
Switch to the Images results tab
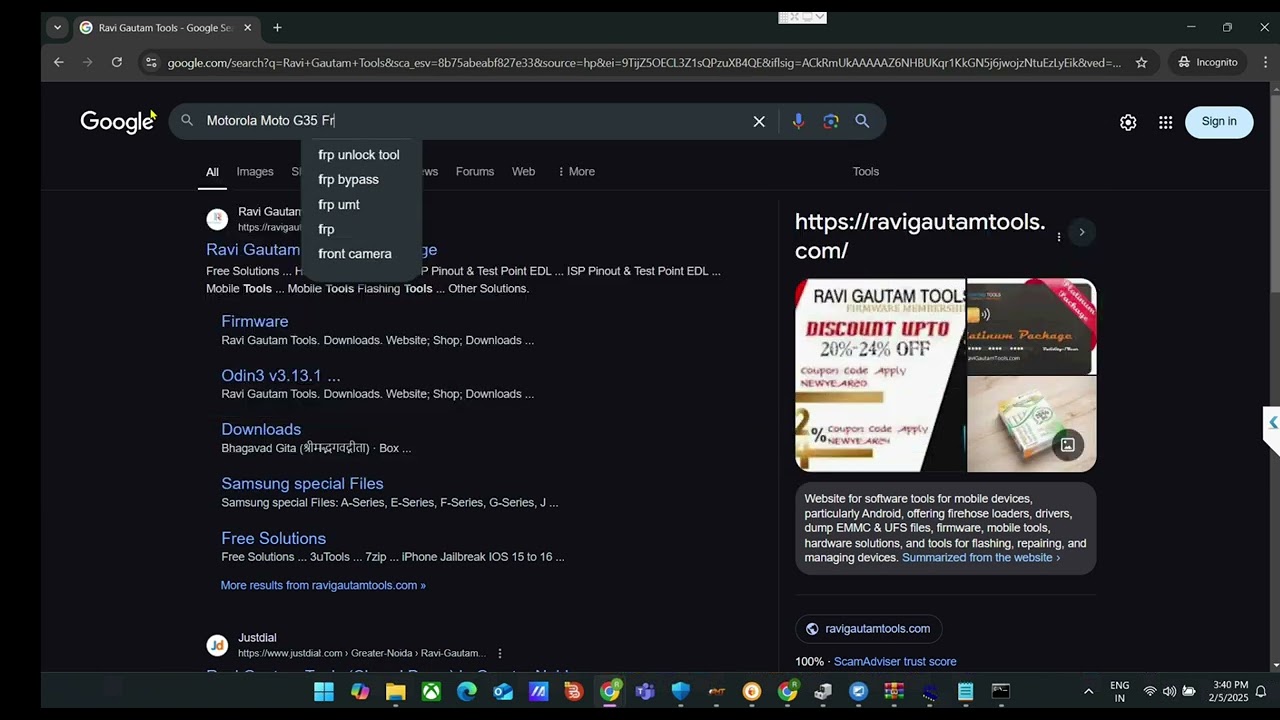coord(255,172)
